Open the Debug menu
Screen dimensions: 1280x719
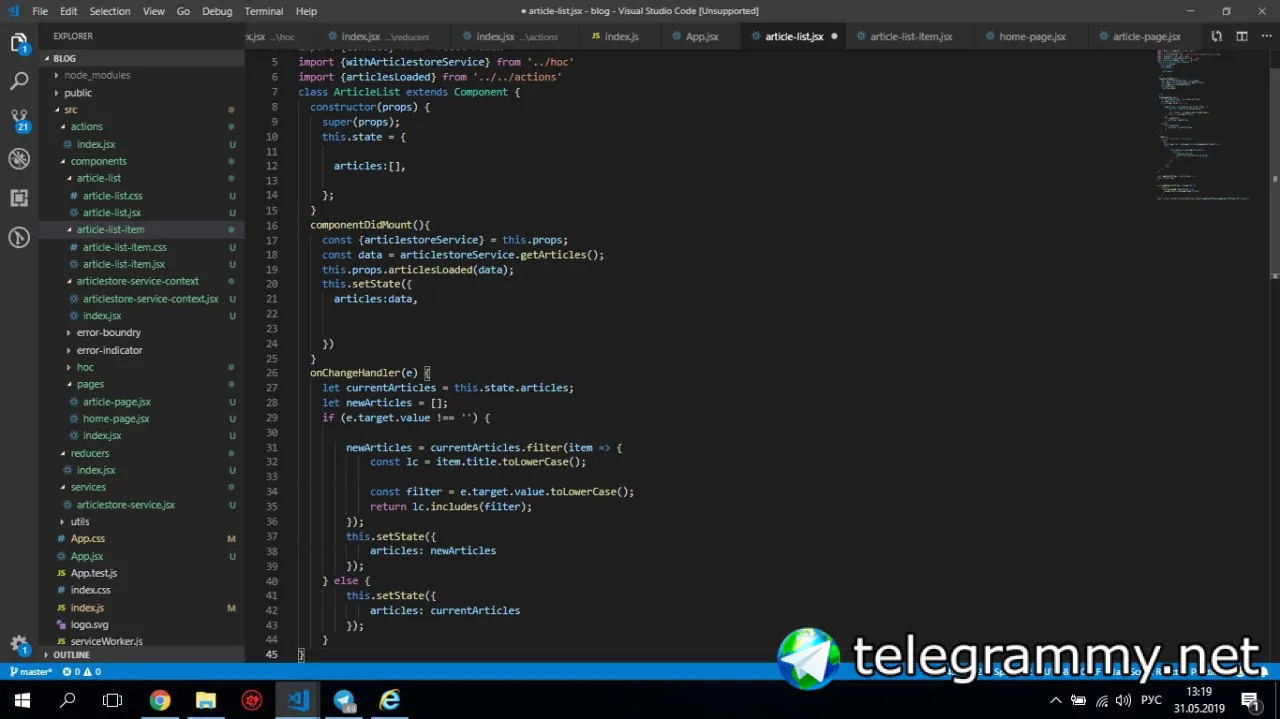(x=217, y=11)
